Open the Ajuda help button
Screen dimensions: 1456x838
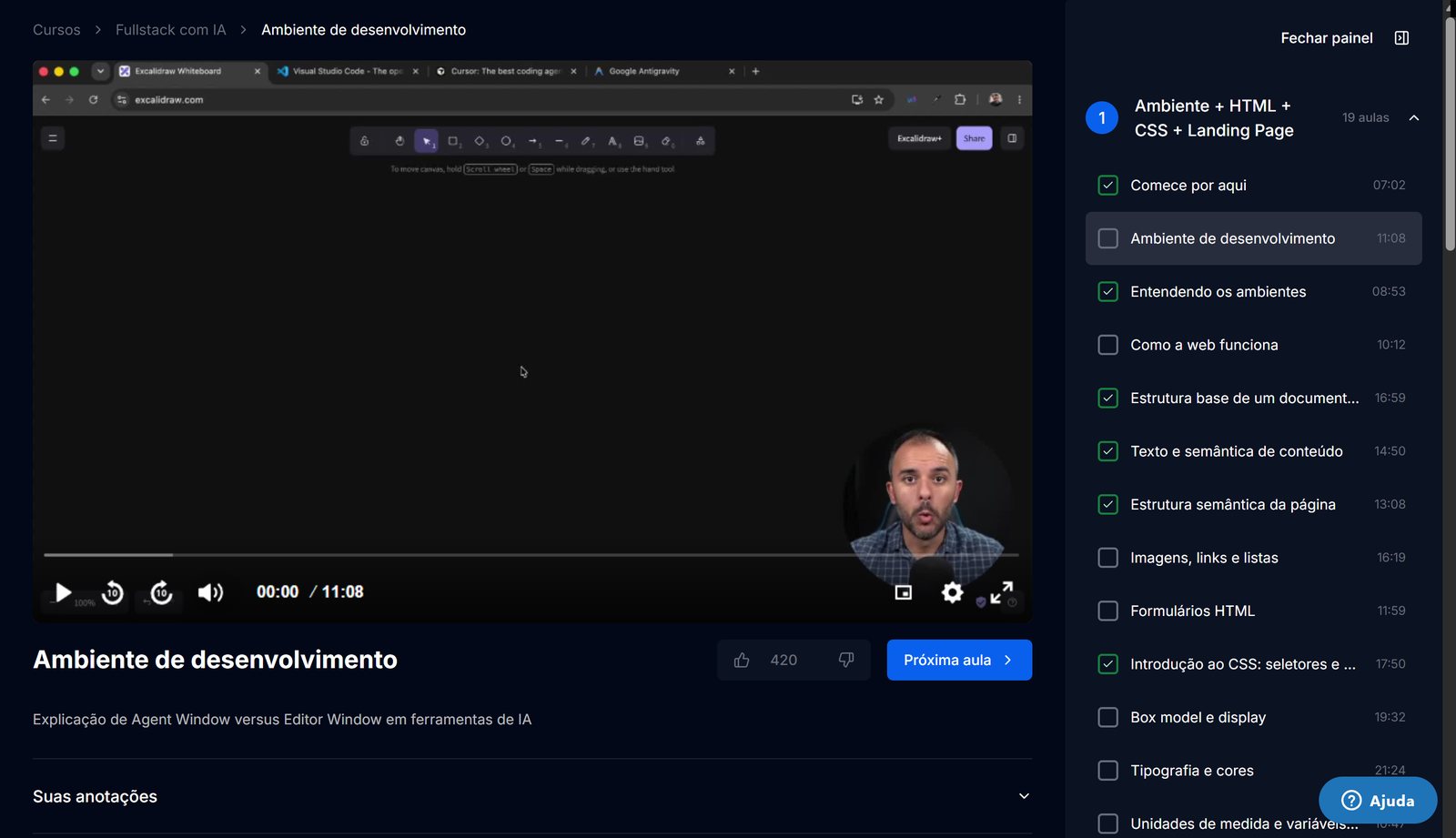pyautogui.click(x=1378, y=801)
